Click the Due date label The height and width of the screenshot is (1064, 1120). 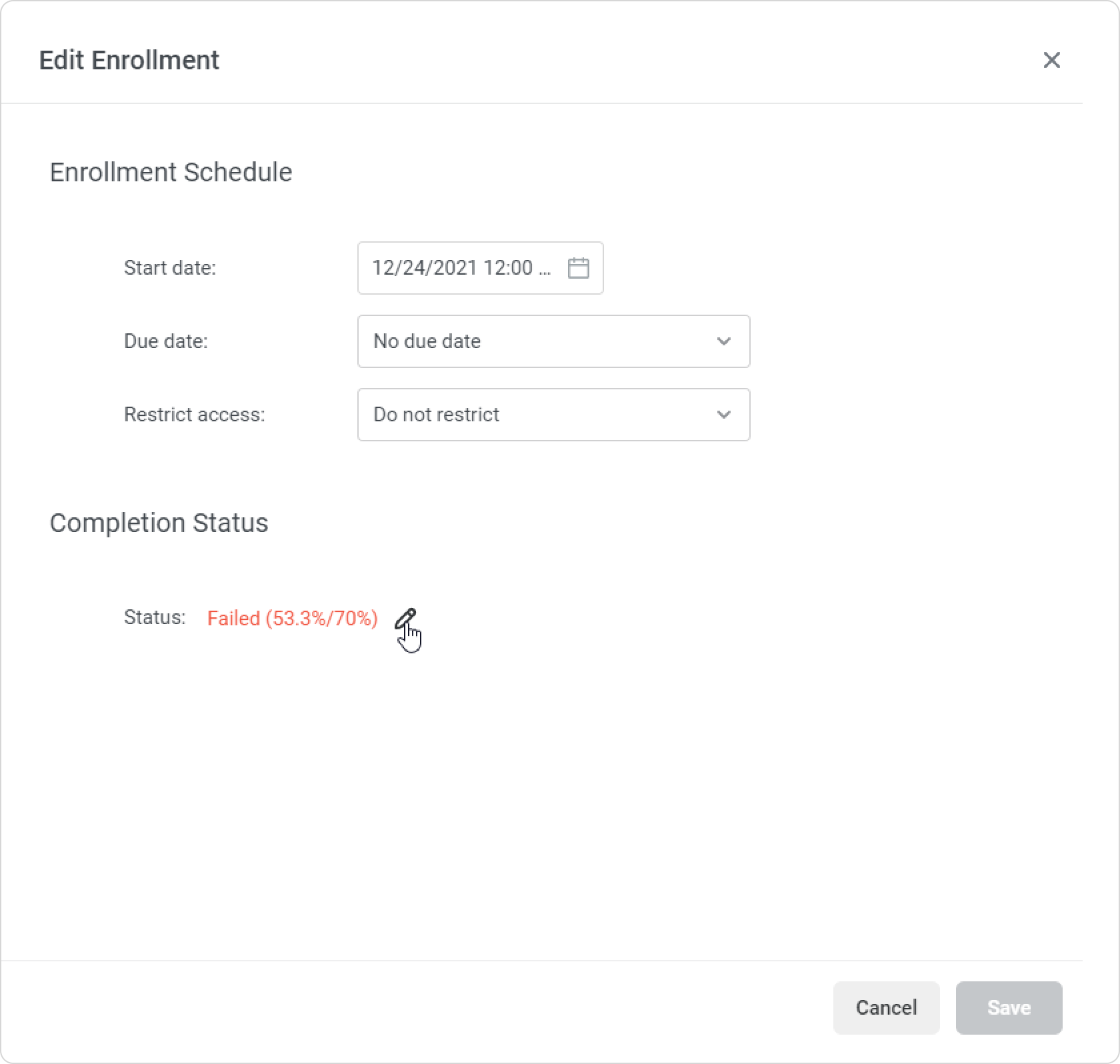tap(166, 341)
